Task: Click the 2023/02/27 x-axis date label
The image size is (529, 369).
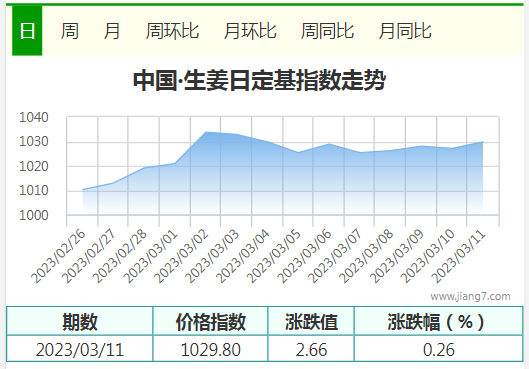Action: (89, 256)
